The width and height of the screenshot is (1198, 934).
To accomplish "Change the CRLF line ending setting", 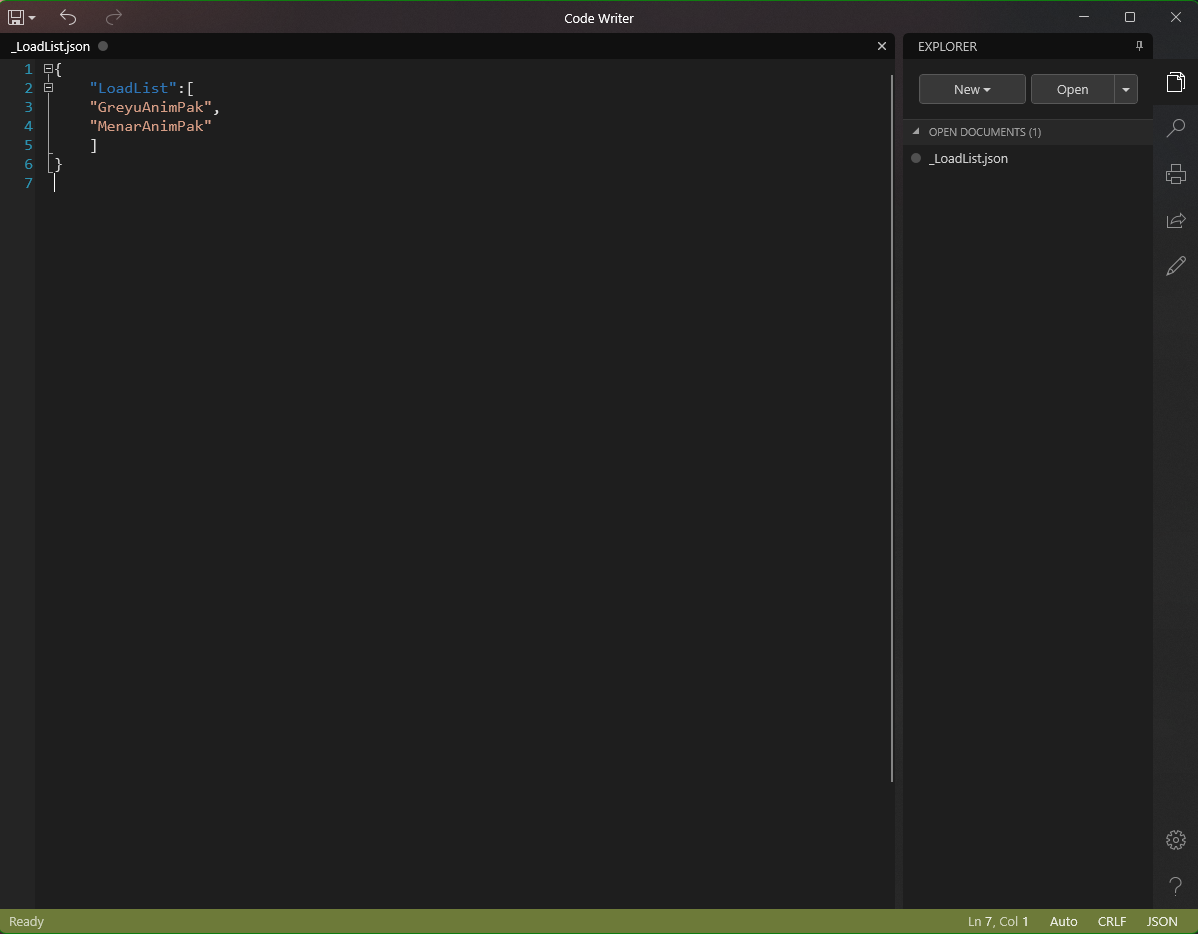I will [1112, 921].
